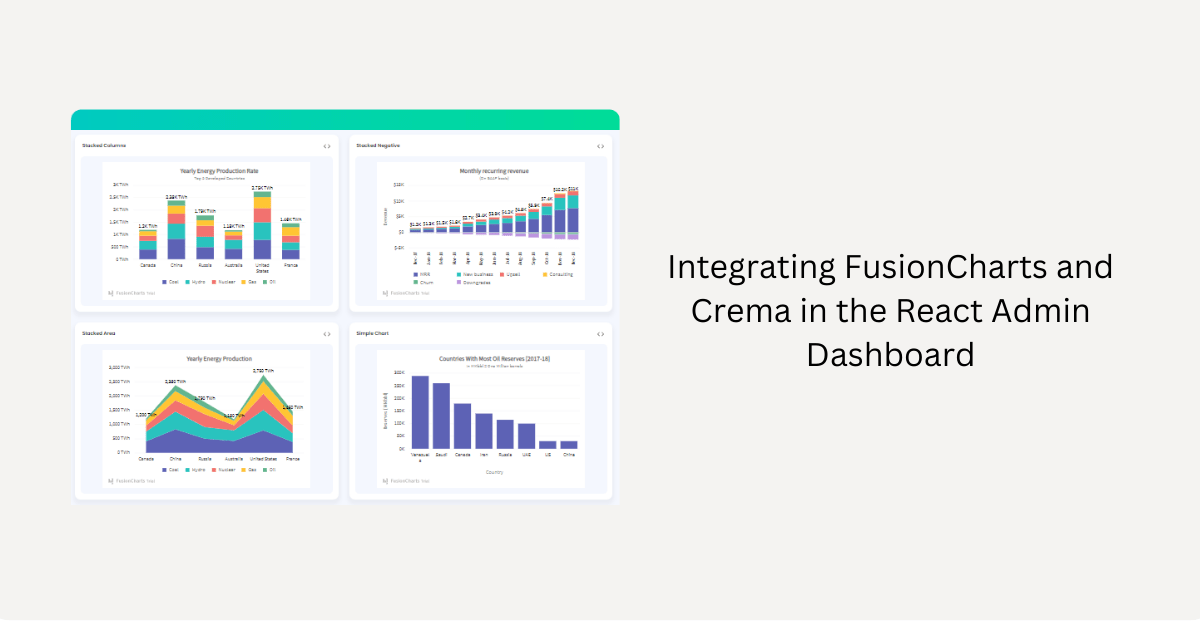Click the FusionCharts logo under the energy production chart
This screenshot has width=1200, height=628.
click(x=110, y=292)
